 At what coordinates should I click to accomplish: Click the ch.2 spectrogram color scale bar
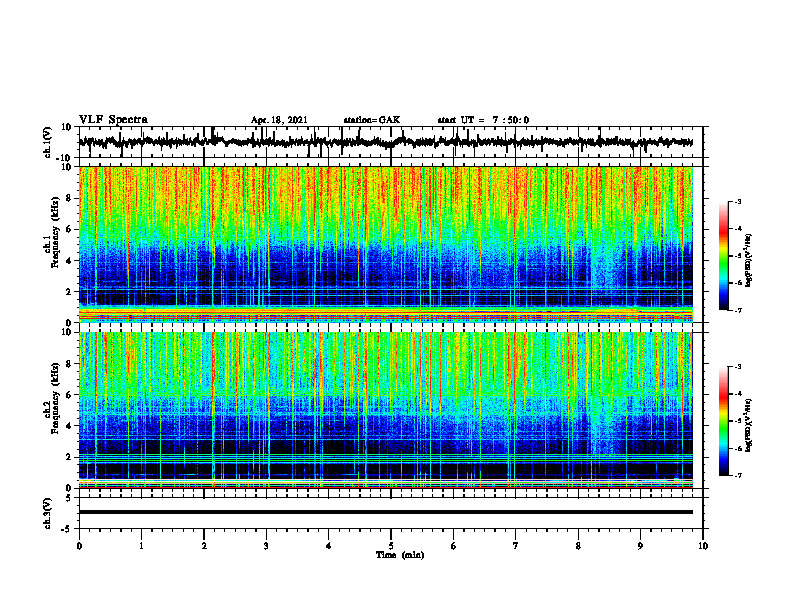[723, 421]
